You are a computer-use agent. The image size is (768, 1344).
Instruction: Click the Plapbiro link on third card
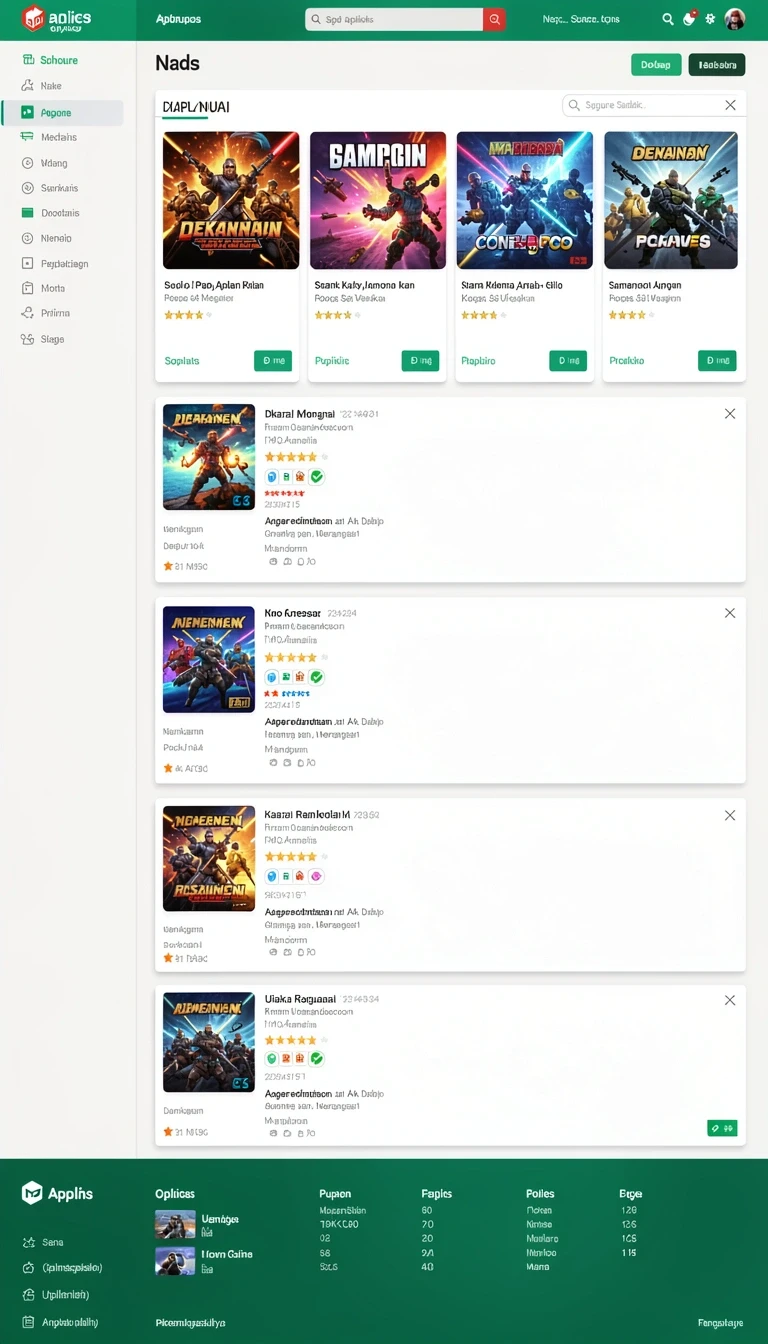478,361
